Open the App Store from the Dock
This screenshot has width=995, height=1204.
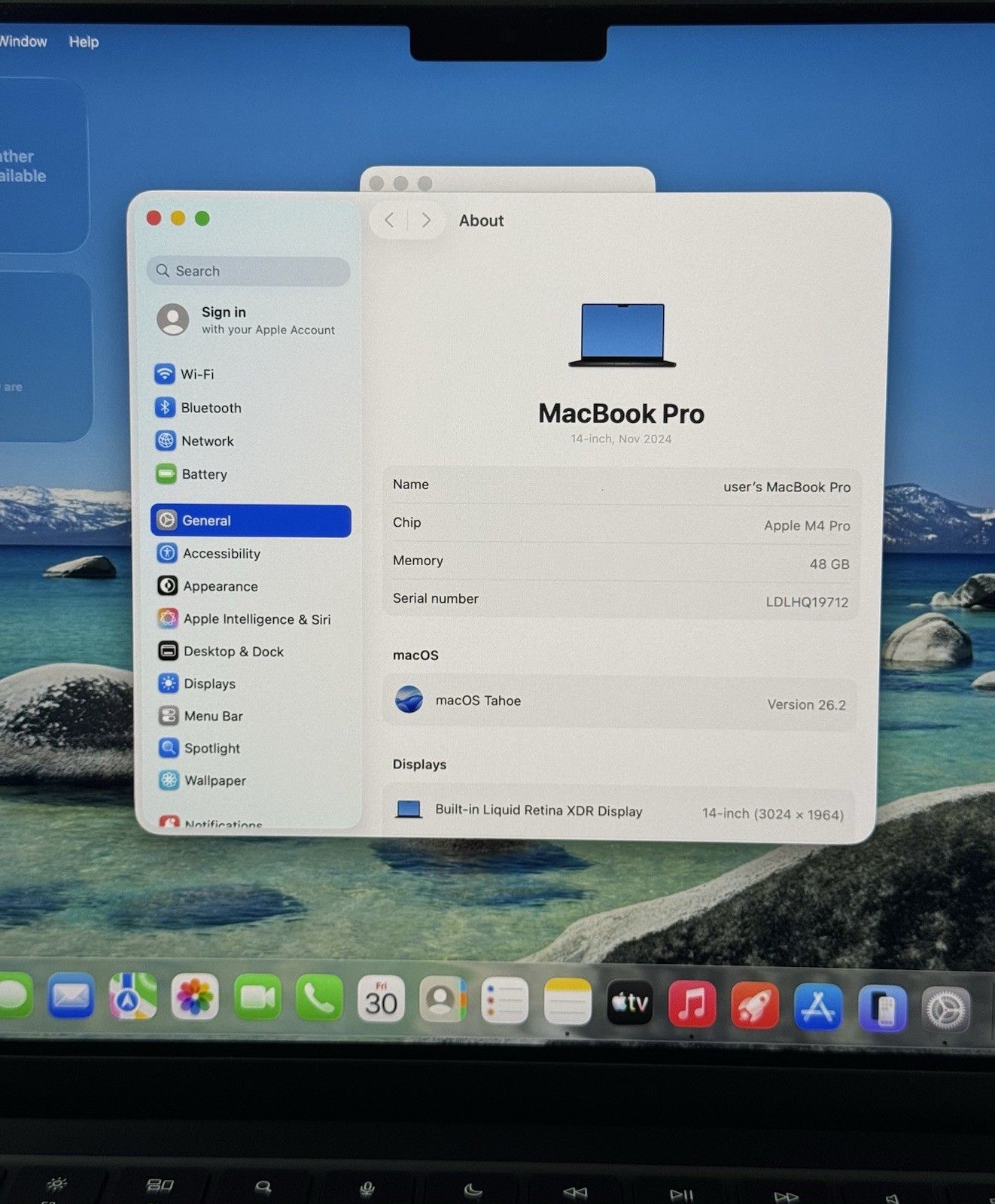point(818,1007)
